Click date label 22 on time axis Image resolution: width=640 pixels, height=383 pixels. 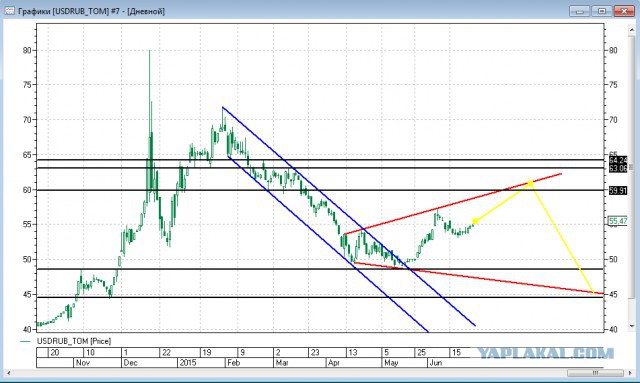tap(166, 352)
